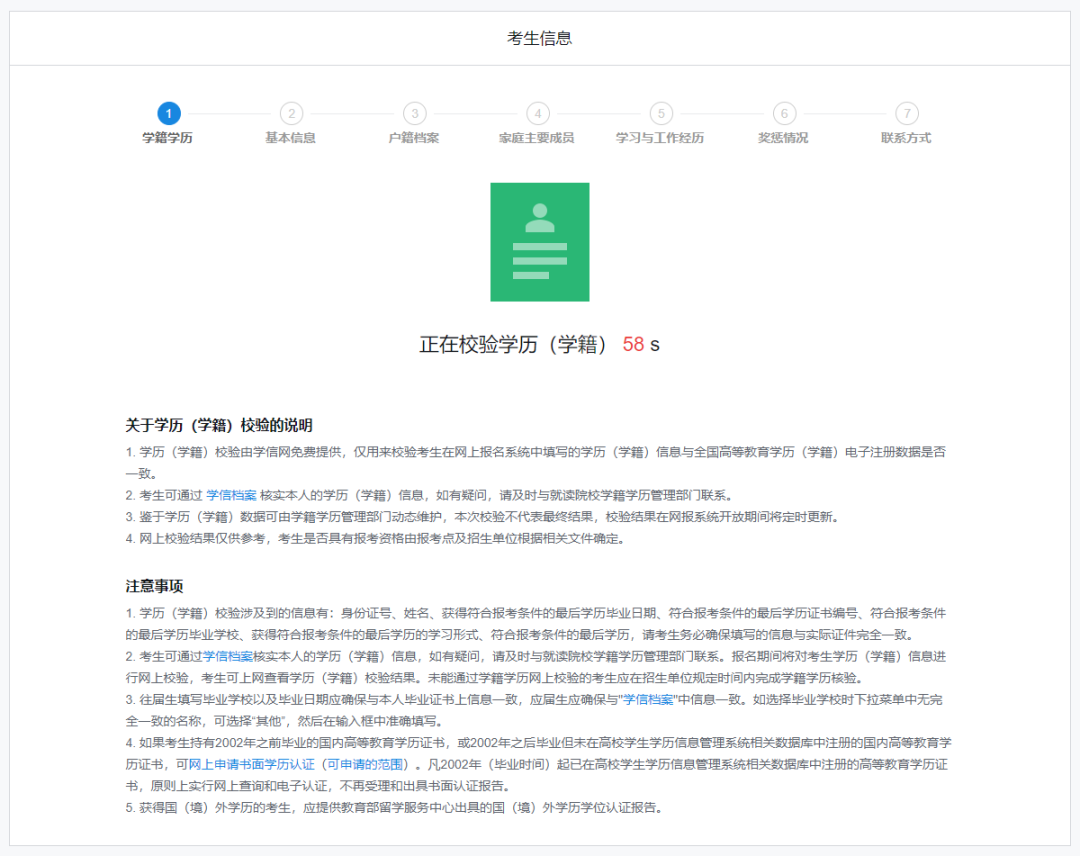1080x856 pixels.
Task: Open 学信档案 link in 注意事项 item 2
Action: 228,656
